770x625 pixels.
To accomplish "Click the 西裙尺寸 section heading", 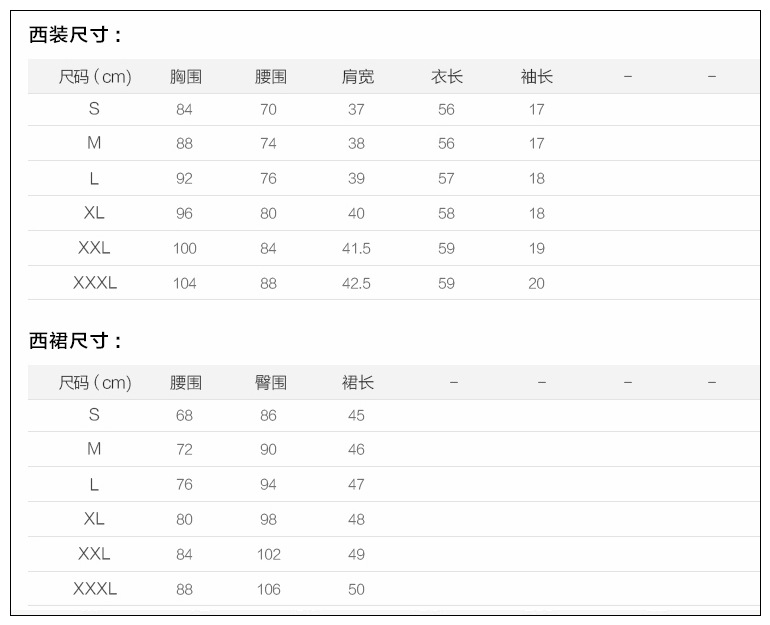I will [75, 342].
